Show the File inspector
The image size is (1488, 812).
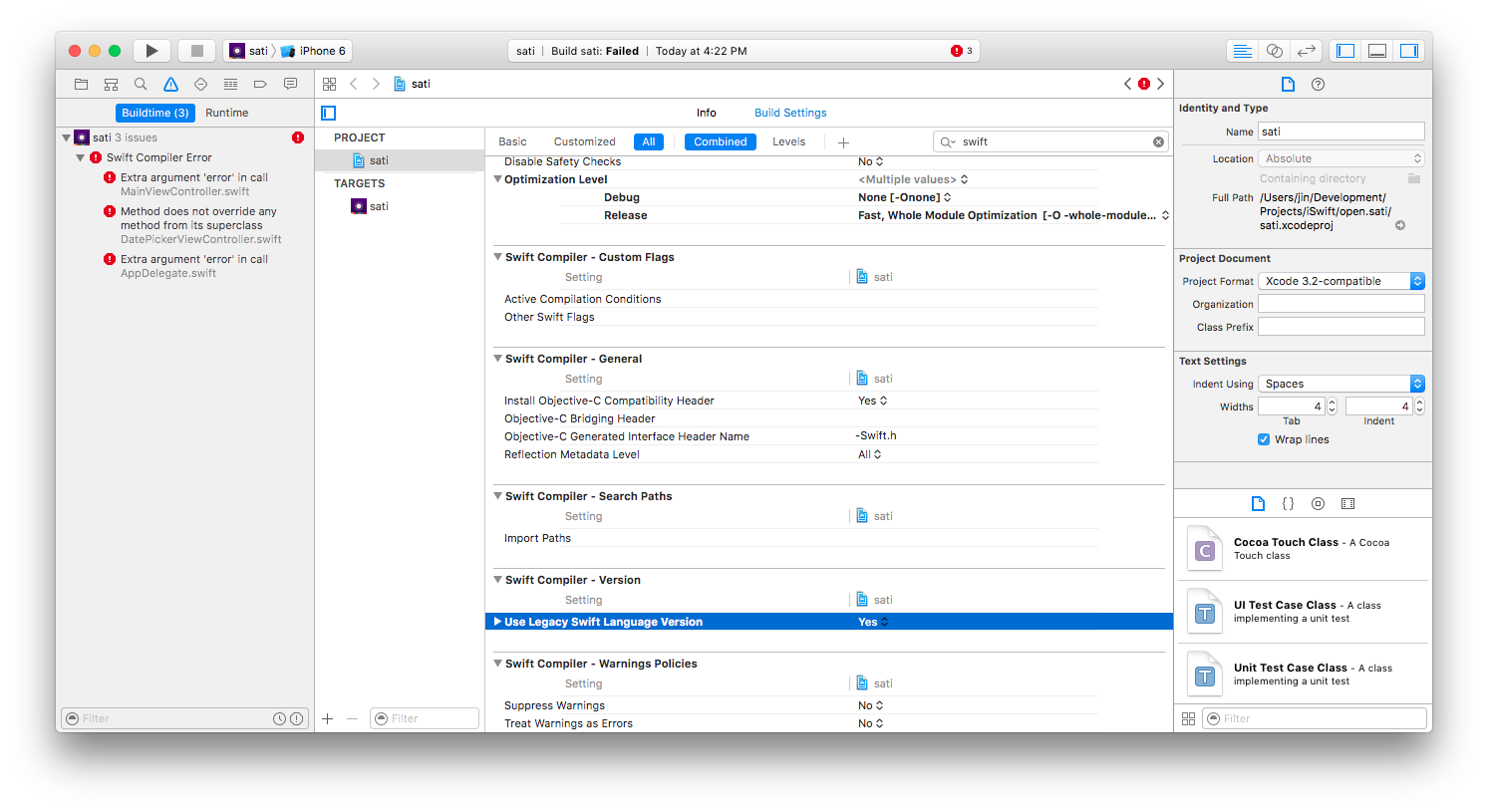point(1288,84)
